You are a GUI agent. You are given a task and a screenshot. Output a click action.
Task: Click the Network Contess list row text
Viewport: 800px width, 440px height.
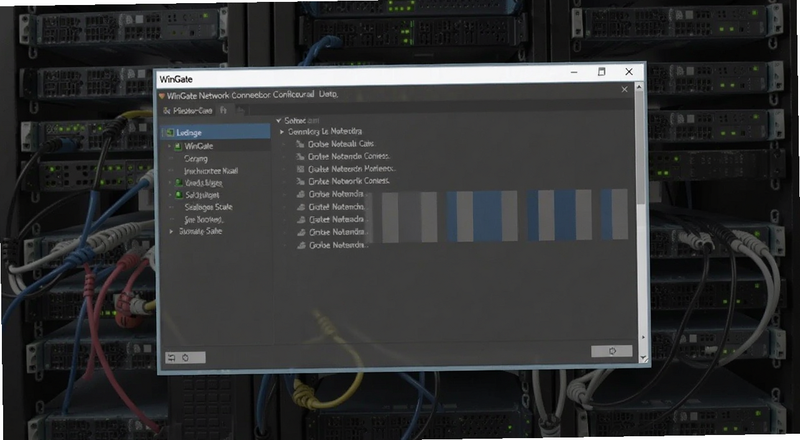click(x=349, y=182)
